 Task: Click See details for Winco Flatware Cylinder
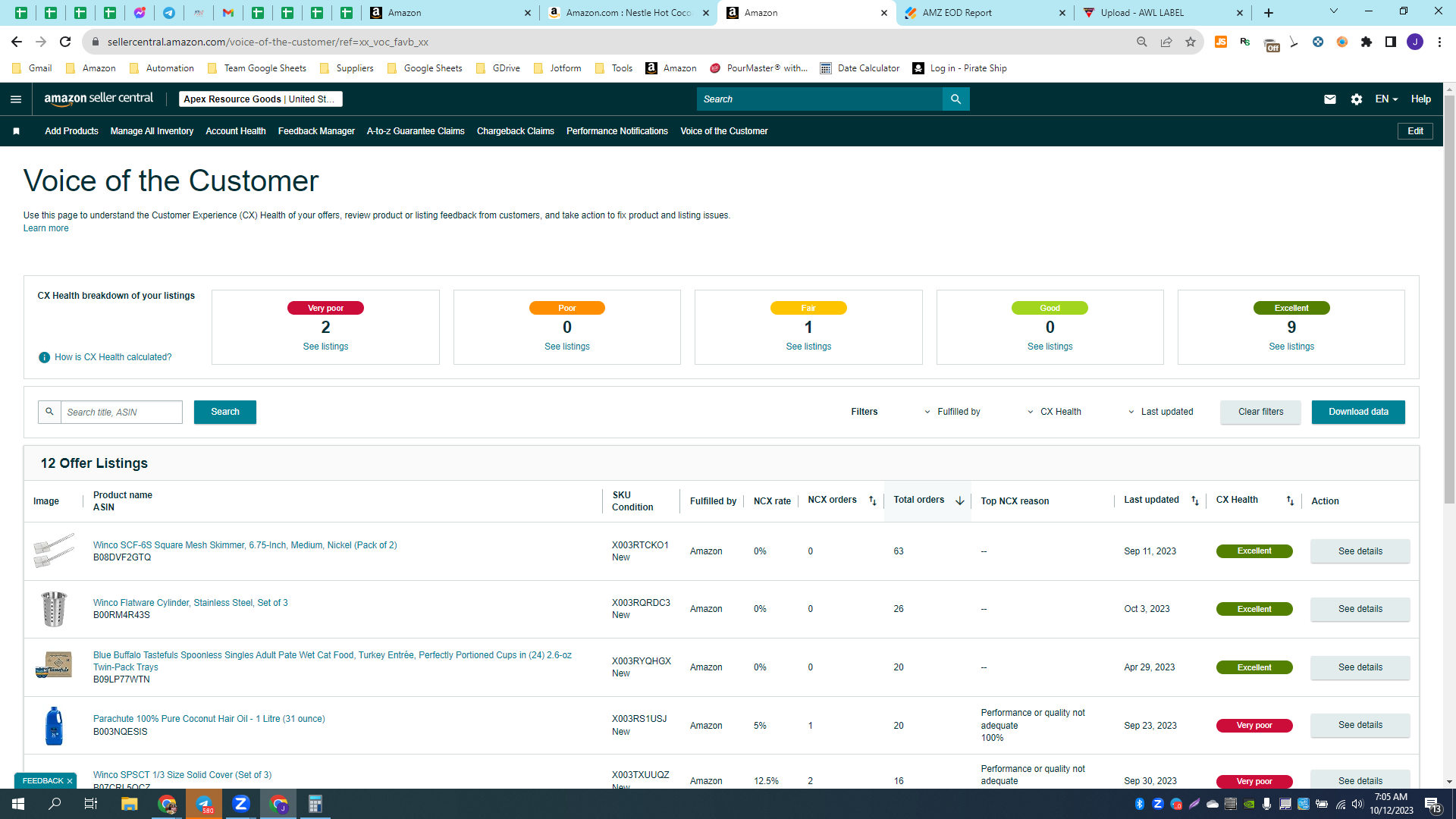(x=1360, y=609)
